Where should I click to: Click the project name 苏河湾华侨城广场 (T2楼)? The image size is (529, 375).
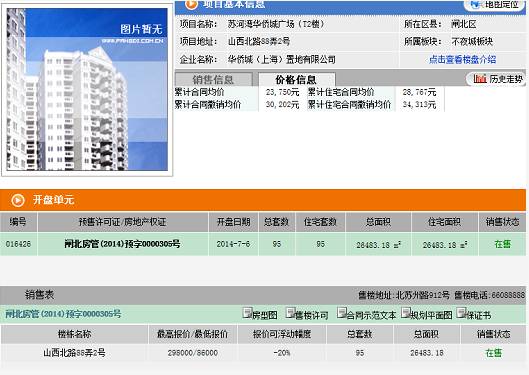point(276,24)
